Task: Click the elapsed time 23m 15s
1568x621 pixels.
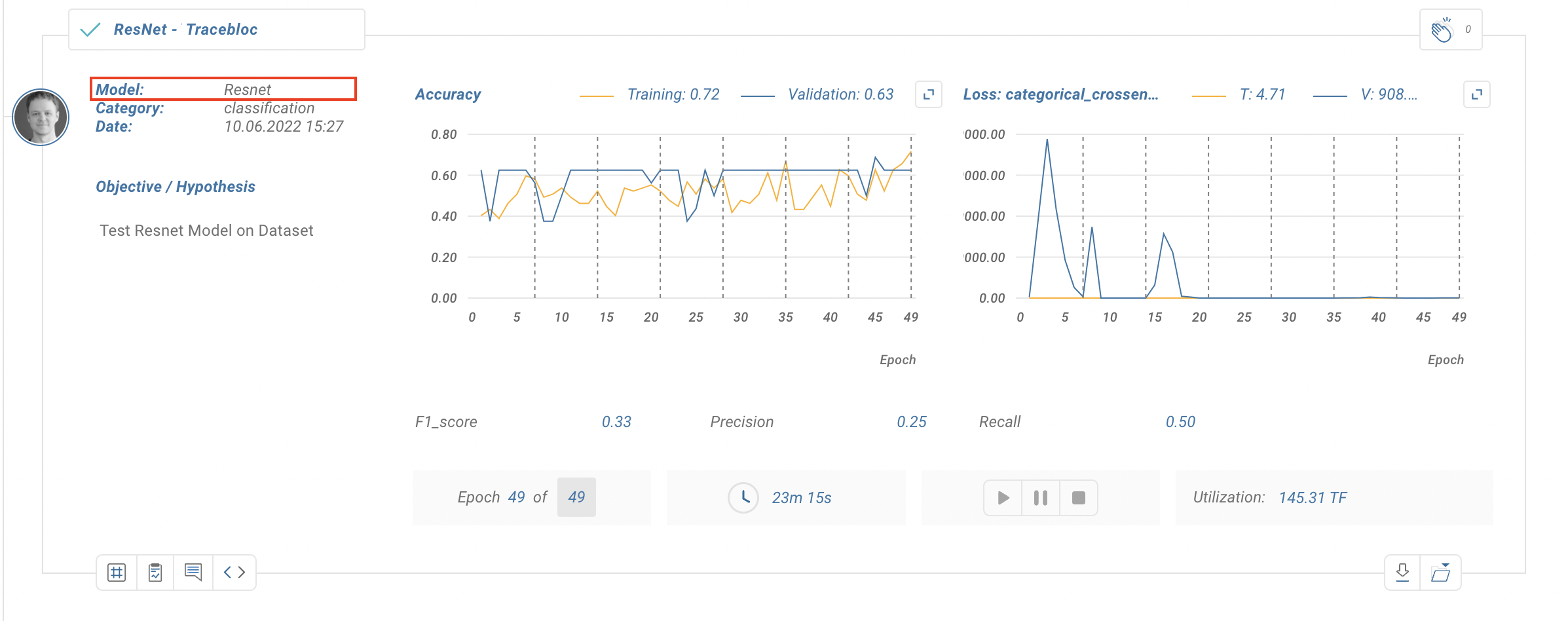Action: (802, 498)
